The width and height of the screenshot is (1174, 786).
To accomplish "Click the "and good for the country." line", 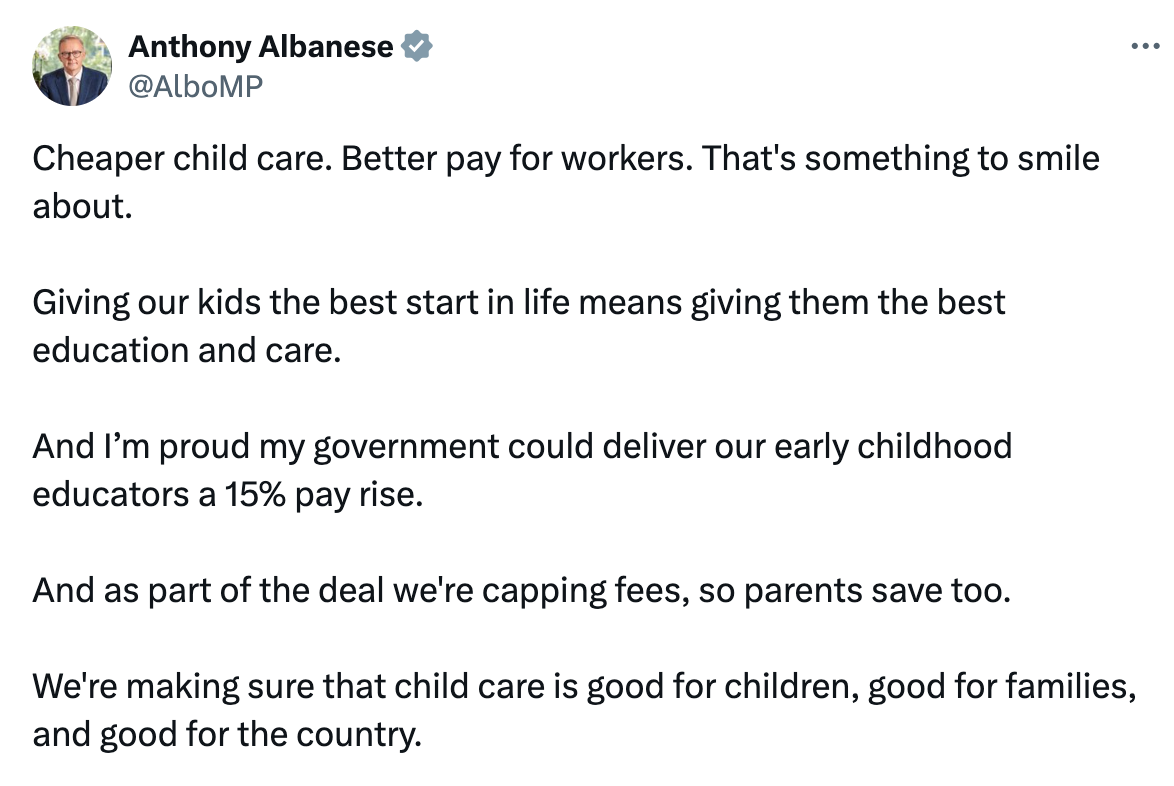I will coord(227,734).
